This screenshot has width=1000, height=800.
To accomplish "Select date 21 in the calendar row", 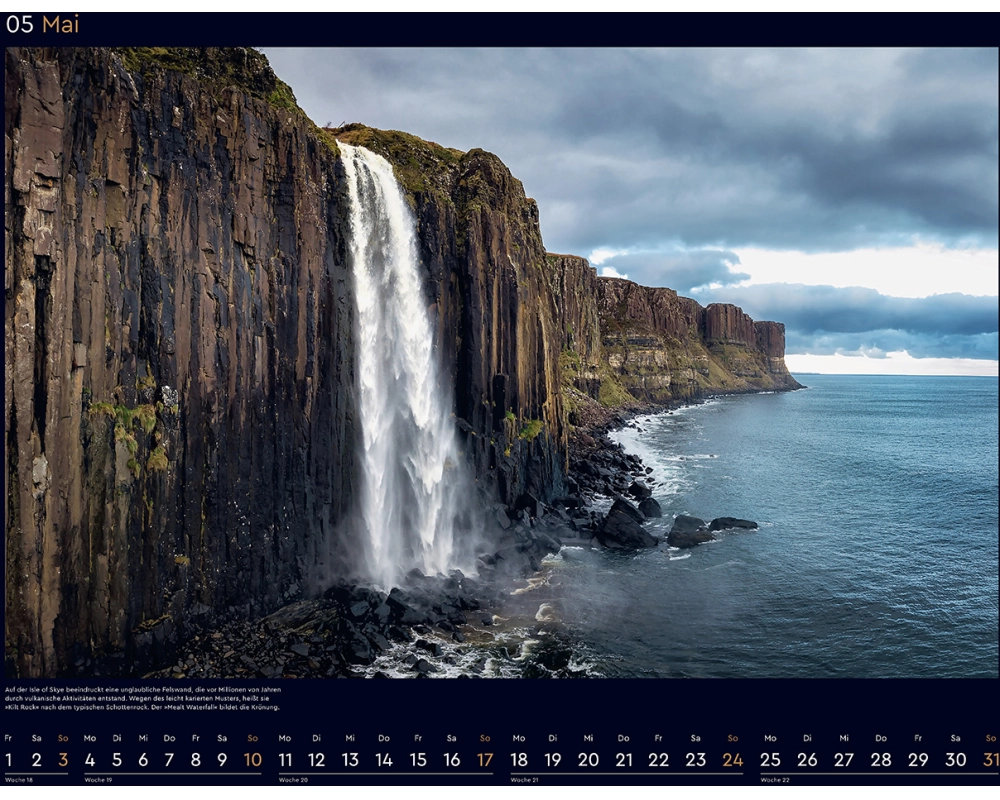I will (x=623, y=759).
